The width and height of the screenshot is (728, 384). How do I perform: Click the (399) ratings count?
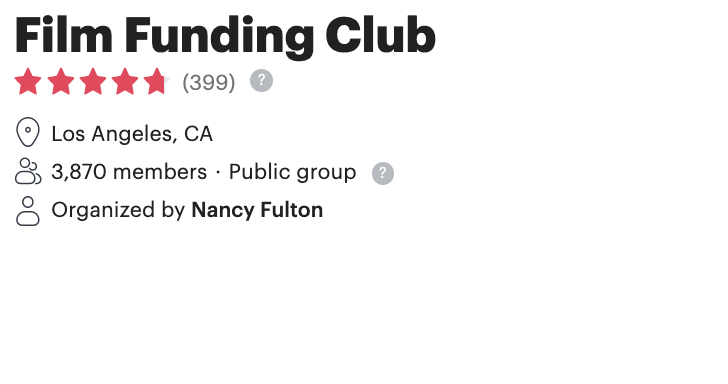coord(209,83)
